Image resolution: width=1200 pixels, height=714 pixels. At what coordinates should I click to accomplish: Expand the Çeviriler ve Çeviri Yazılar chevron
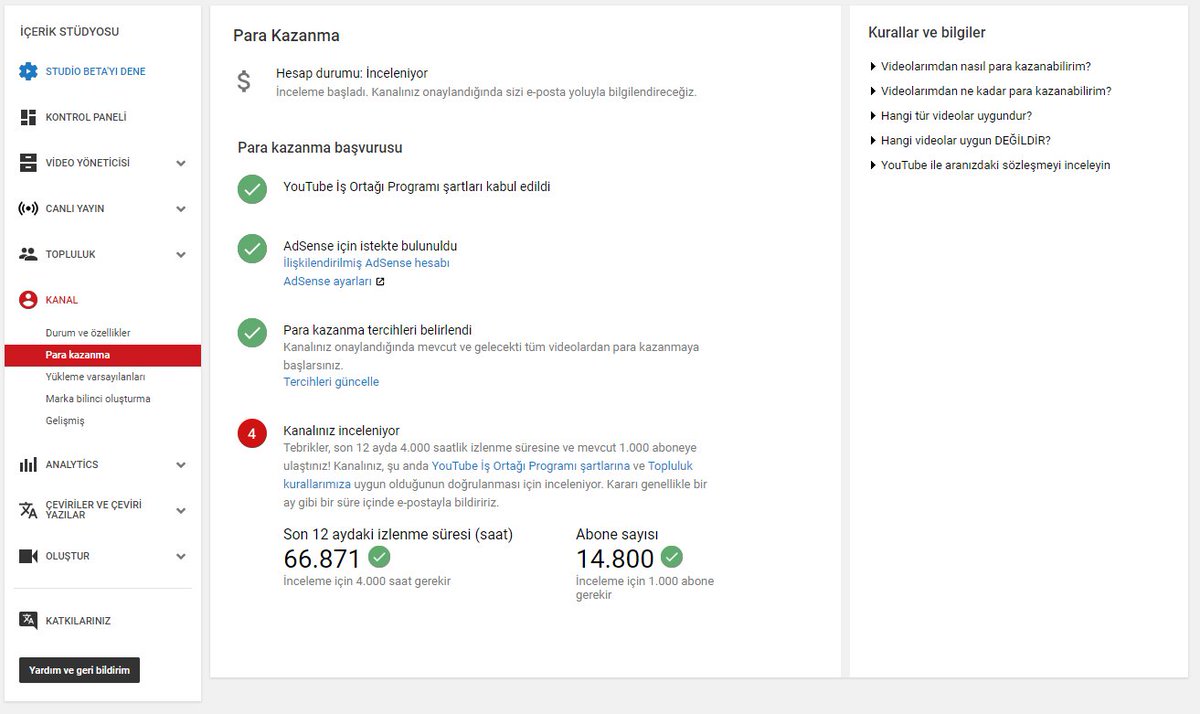(x=181, y=510)
